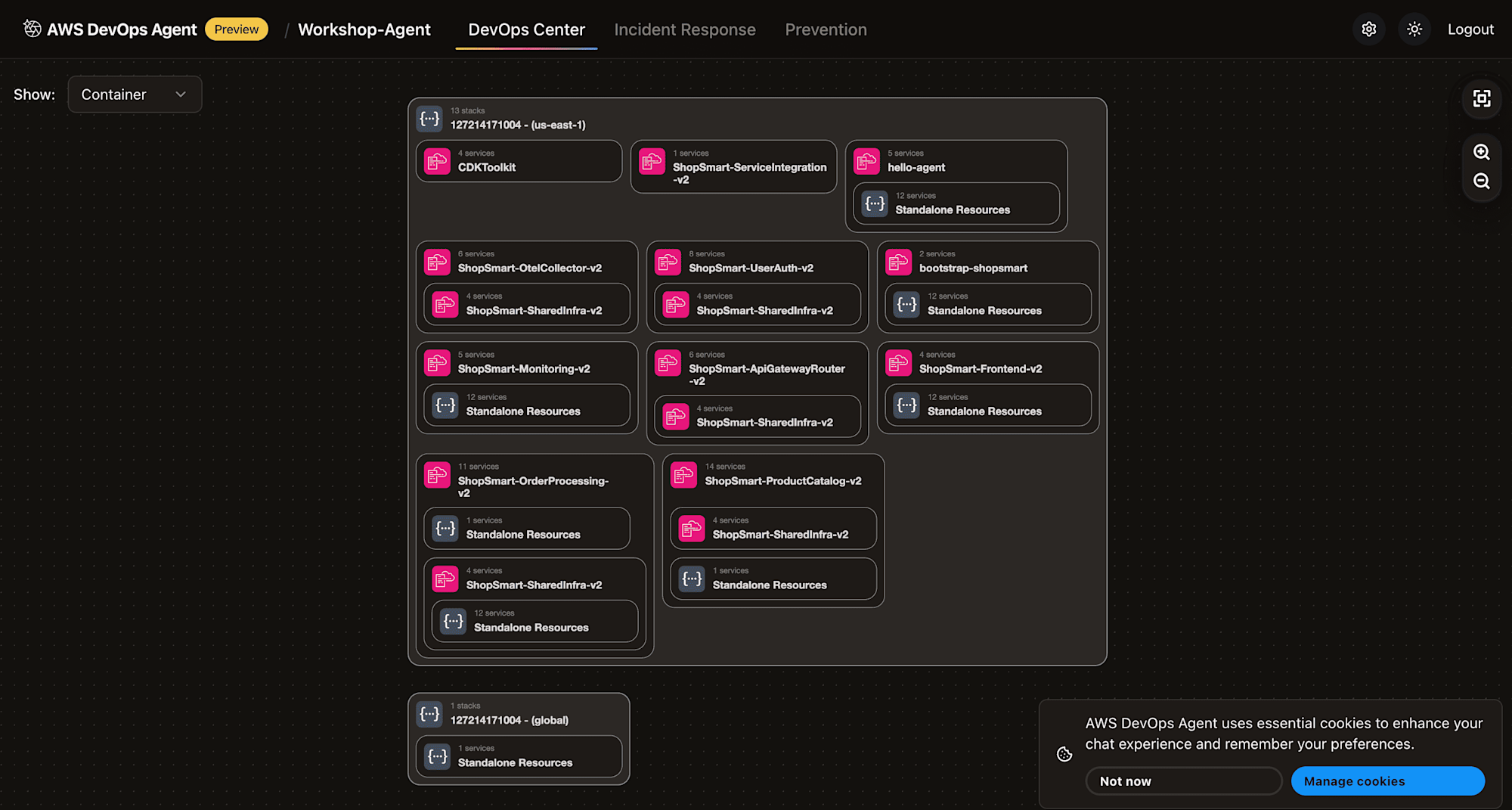Select the ShopSmart-ServiceIntegration-v2 stack icon
This screenshot has width=1512, height=810.
click(652, 161)
